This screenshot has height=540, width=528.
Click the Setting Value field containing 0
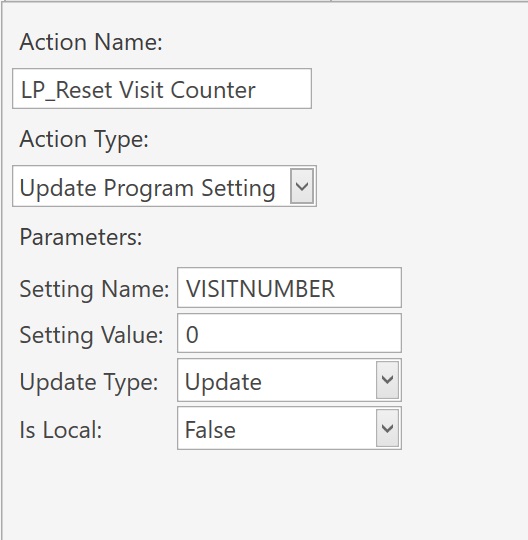289,333
